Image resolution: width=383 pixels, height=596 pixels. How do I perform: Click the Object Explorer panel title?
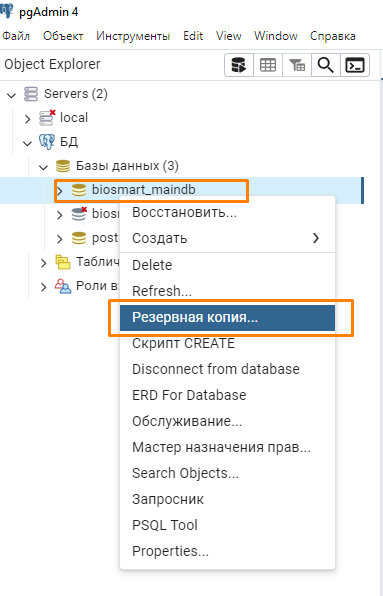(52, 64)
